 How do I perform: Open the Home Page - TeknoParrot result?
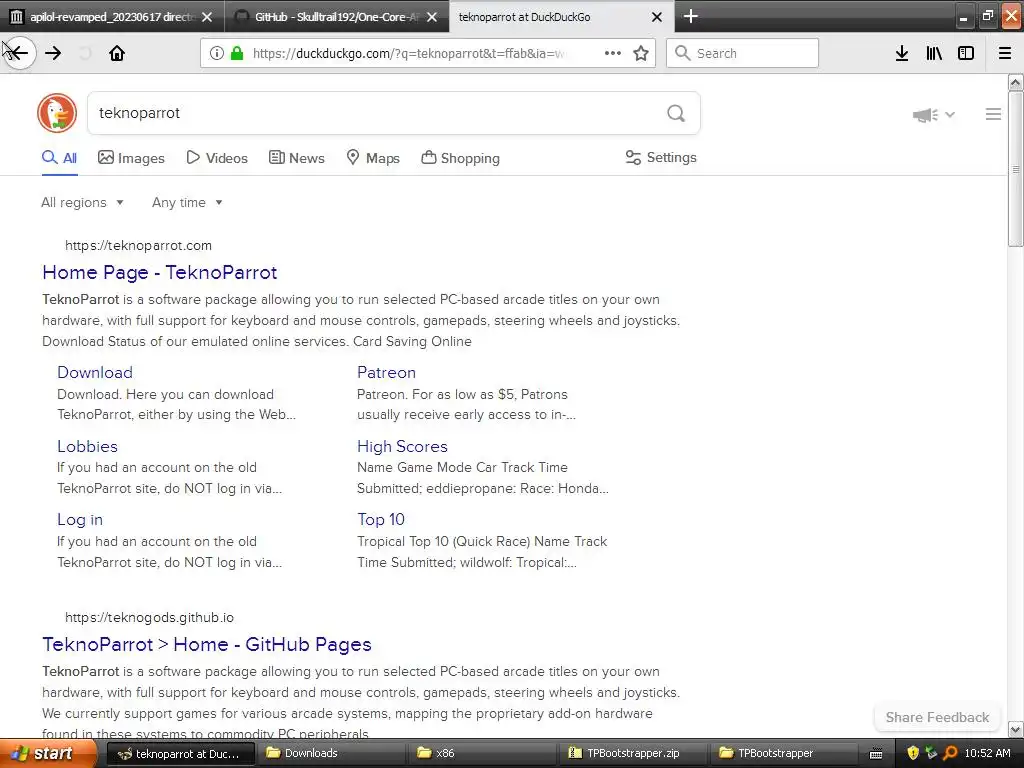(x=160, y=272)
